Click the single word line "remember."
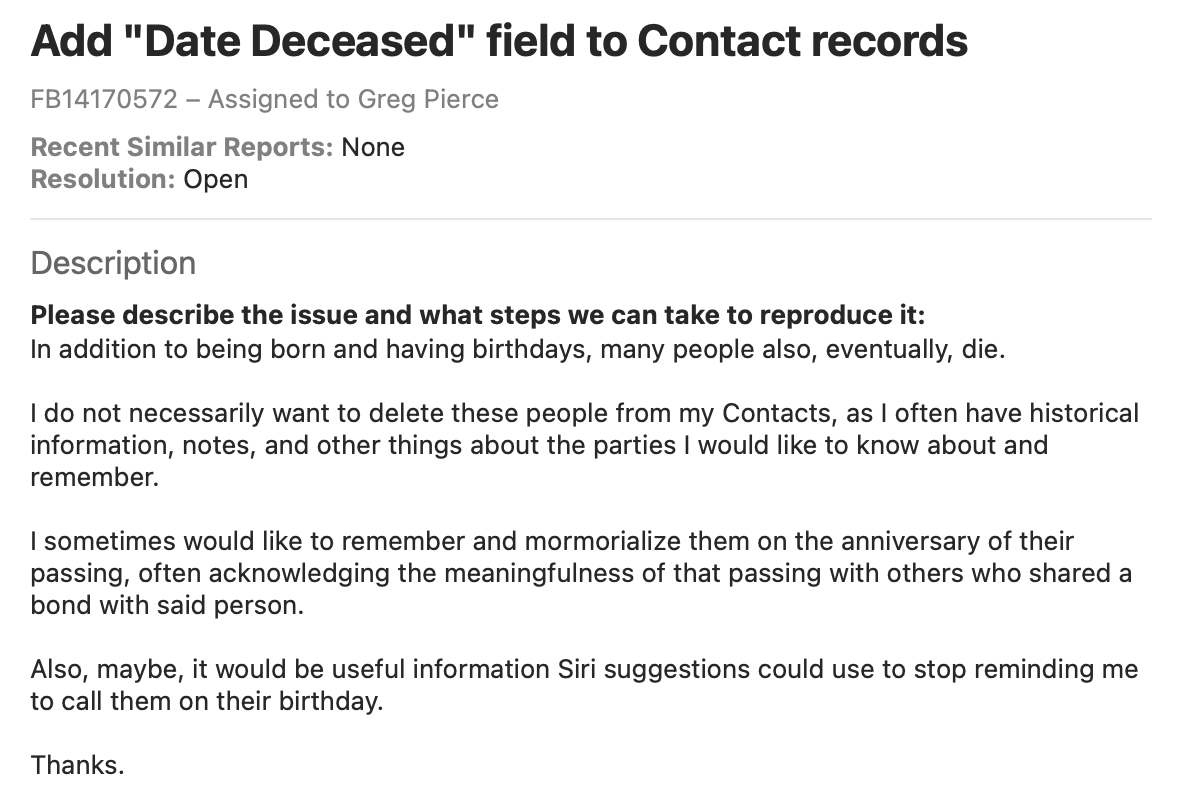Screen dimensions: 1180x806 click(94, 477)
